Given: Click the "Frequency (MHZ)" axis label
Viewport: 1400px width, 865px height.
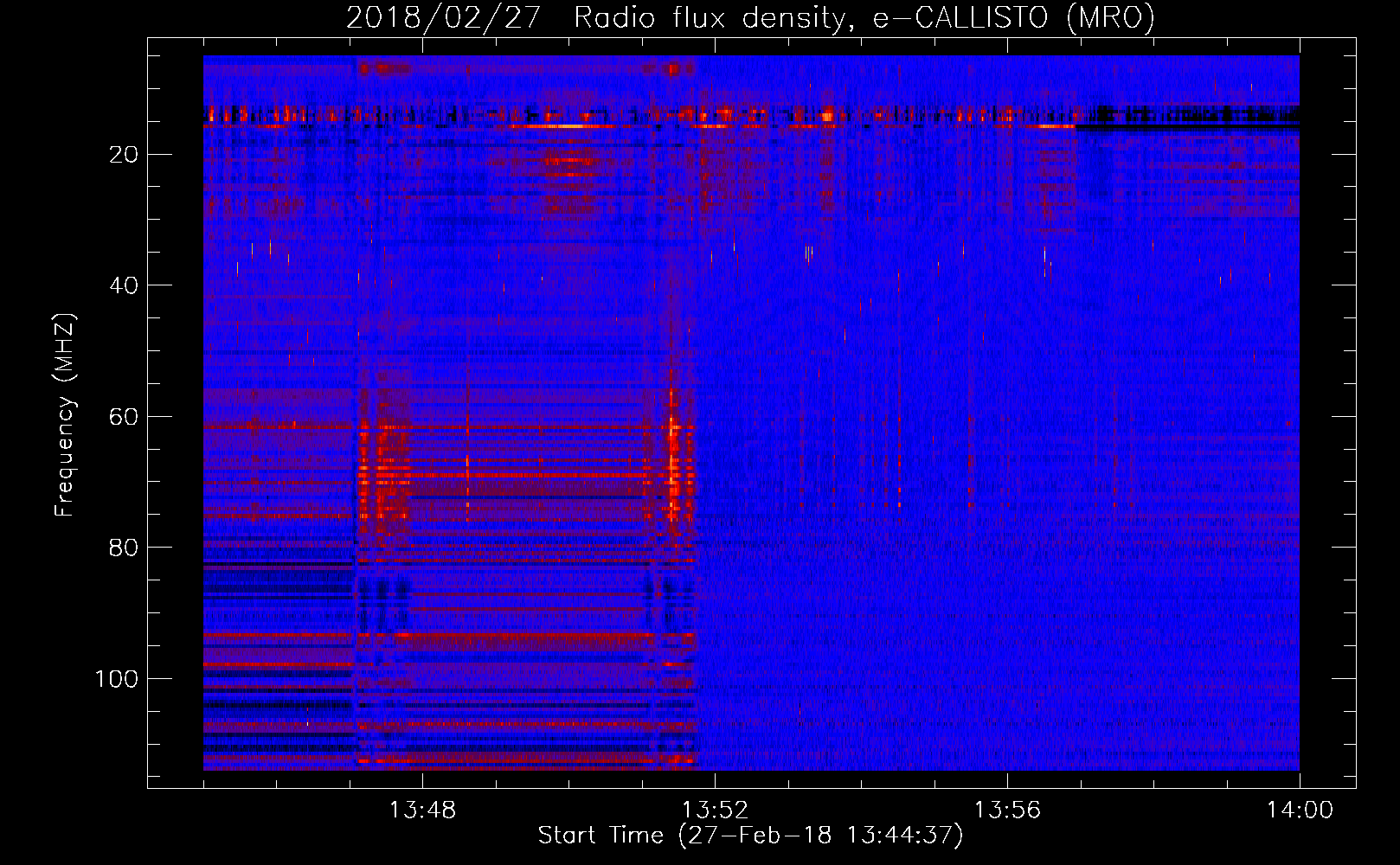Looking at the screenshot, I should (65, 415).
